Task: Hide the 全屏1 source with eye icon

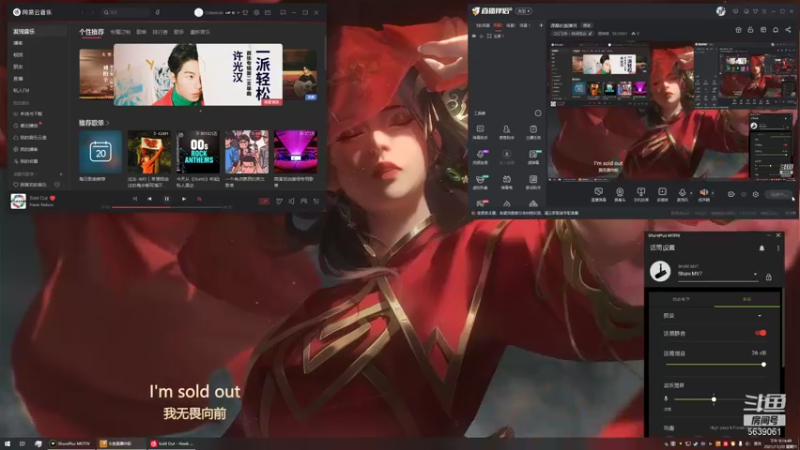Action: click(x=474, y=36)
